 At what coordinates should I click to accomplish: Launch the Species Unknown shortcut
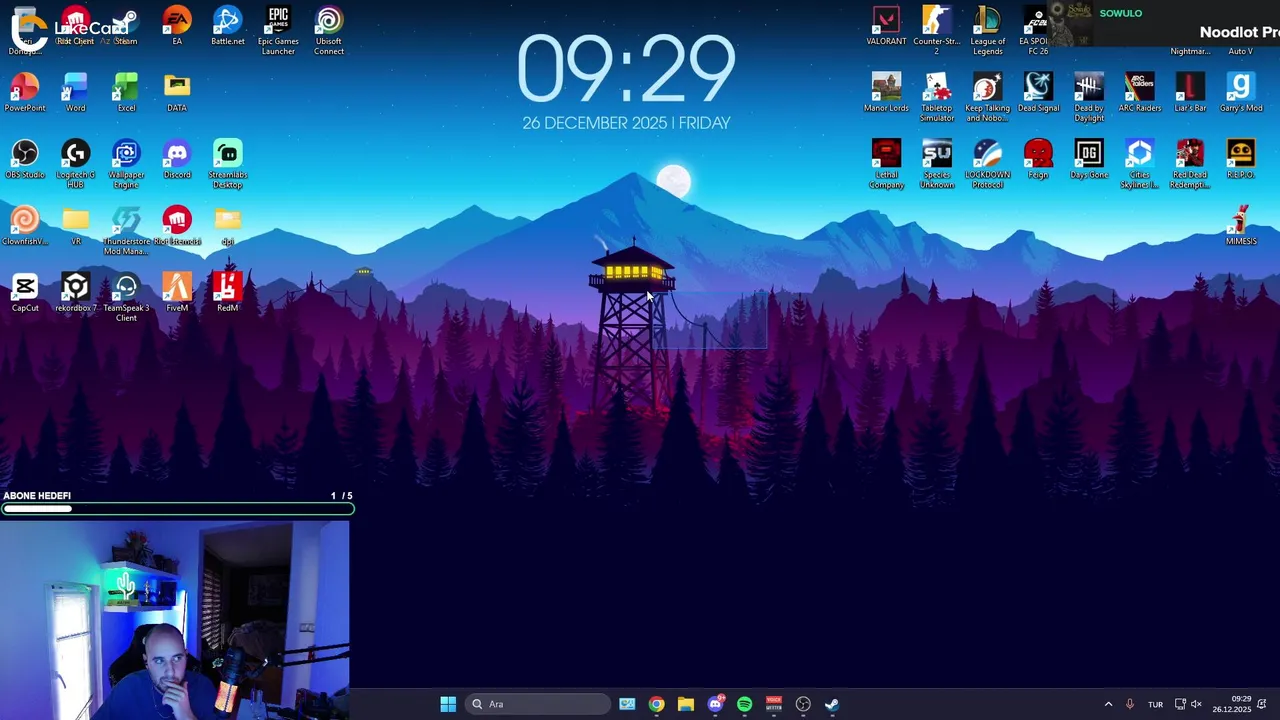click(937, 164)
